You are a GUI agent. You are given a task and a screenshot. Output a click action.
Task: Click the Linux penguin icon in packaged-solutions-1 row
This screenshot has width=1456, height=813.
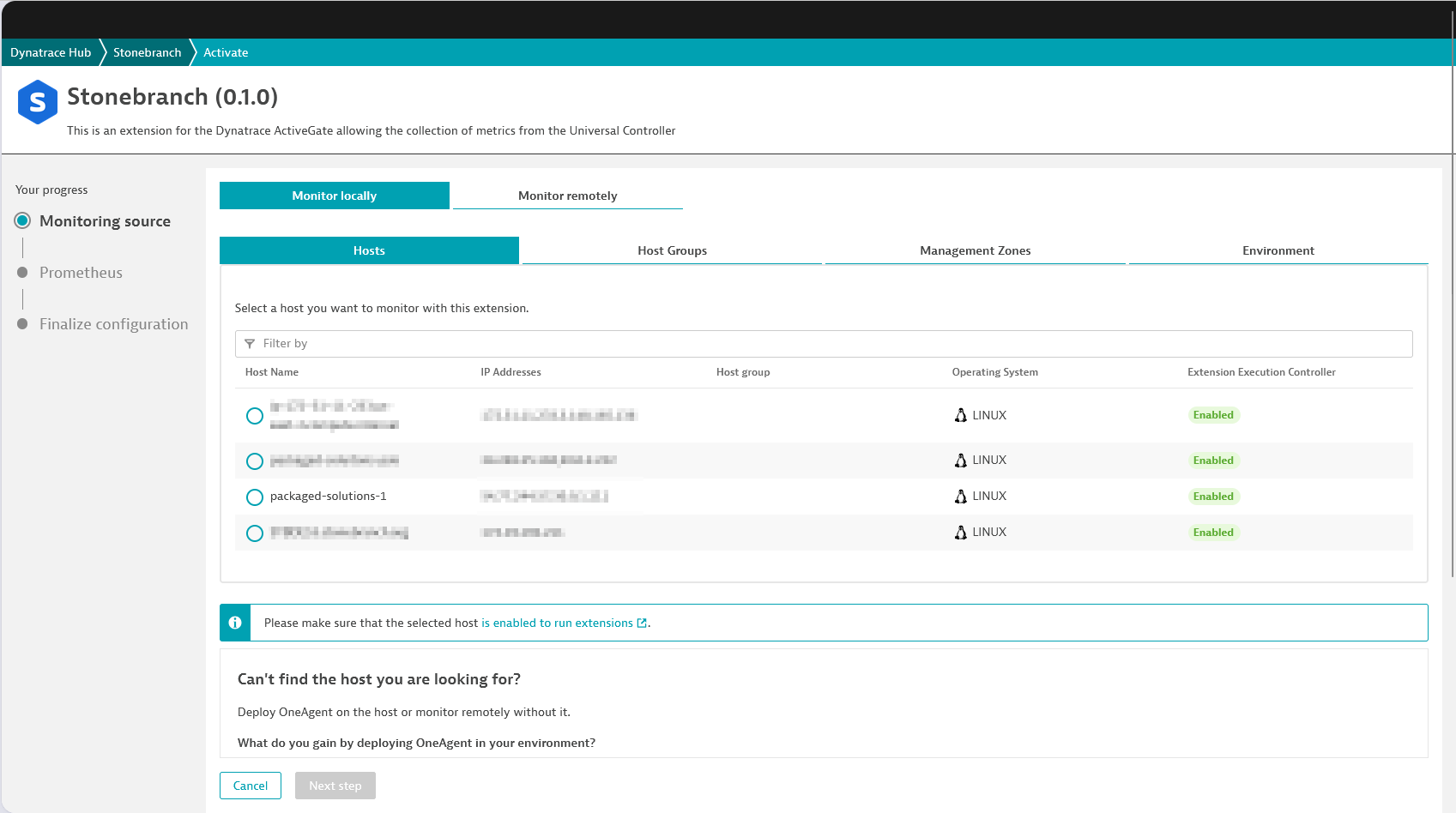[x=961, y=497]
